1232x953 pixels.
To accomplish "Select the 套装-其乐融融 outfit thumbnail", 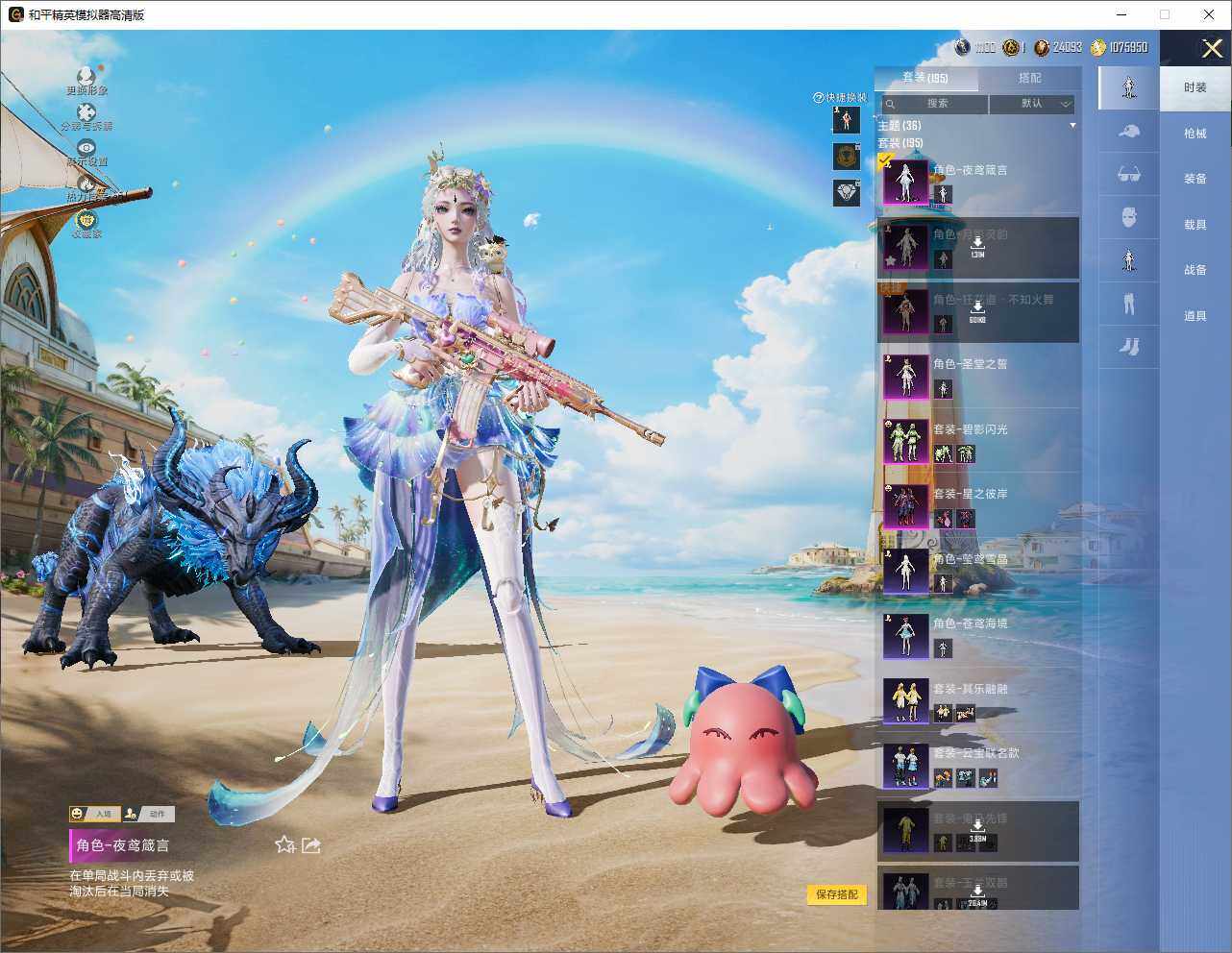I will [x=905, y=700].
